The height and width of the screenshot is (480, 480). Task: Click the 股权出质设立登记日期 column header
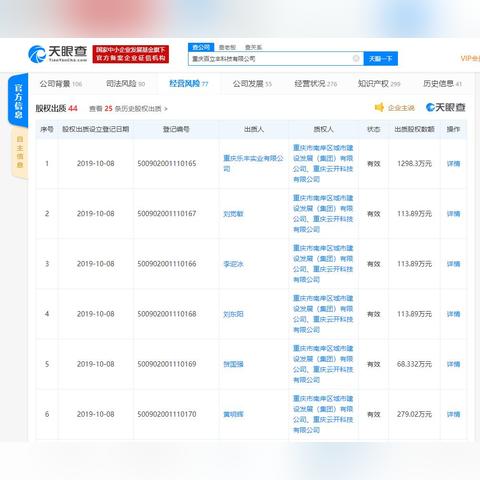point(96,129)
